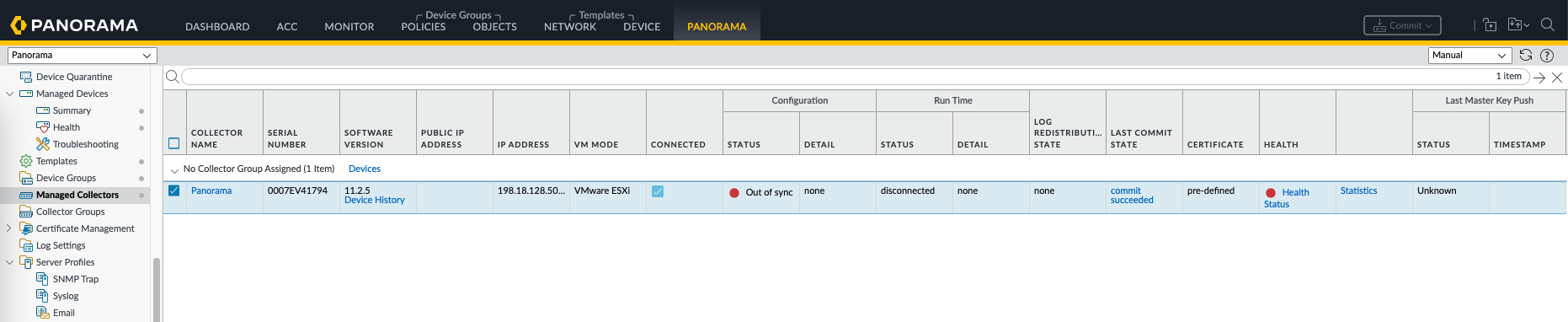Click the Templates gear icon
Image resolution: width=1568 pixels, height=322 pixels.
click(26, 161)
